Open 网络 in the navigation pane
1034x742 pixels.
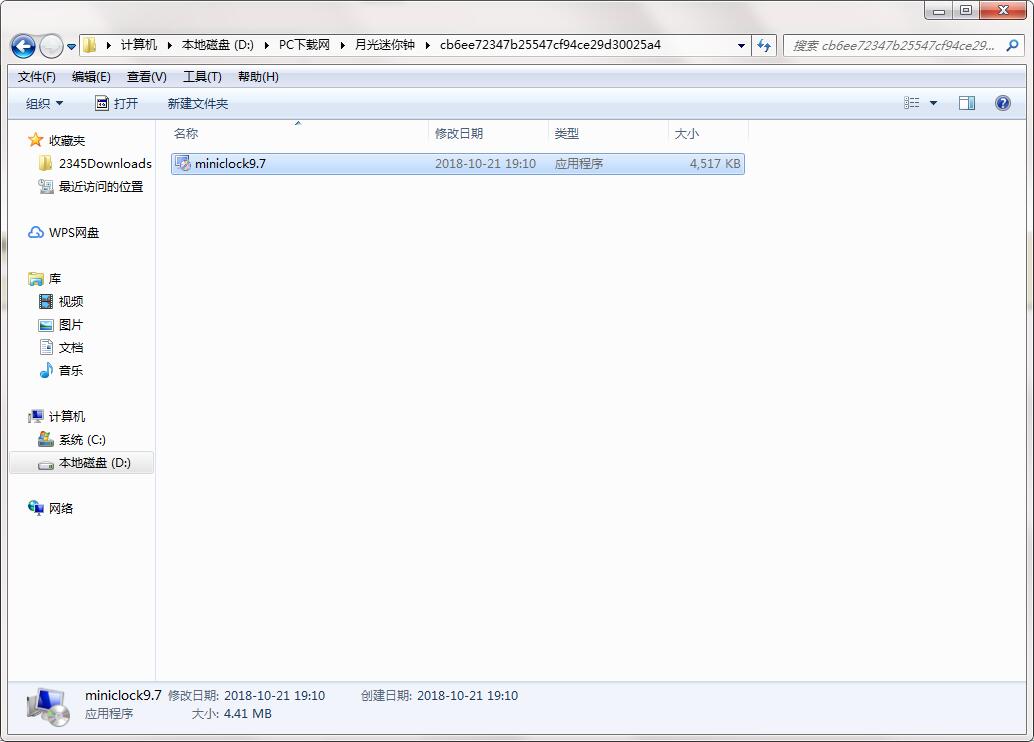[x=51, y=509]
